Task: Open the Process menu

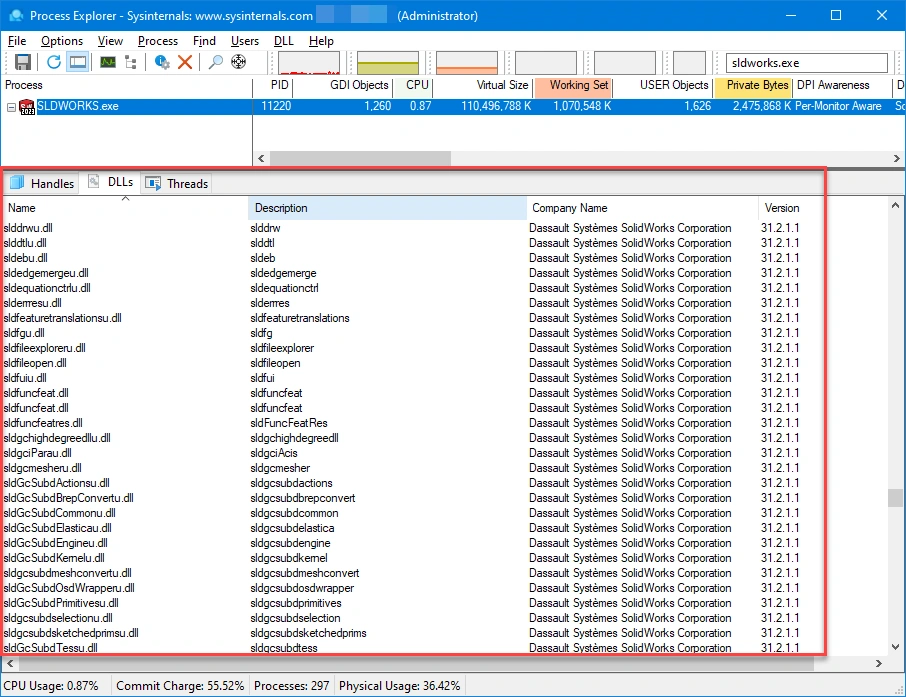Action: (x=158, y=41)
